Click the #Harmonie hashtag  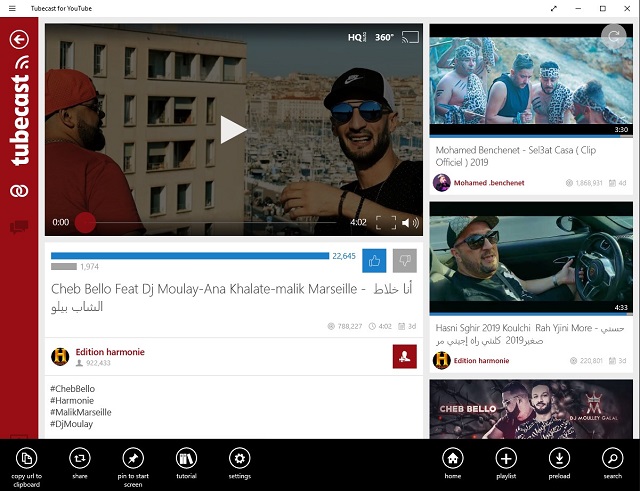pyautogui.click(x=72, y=400)
